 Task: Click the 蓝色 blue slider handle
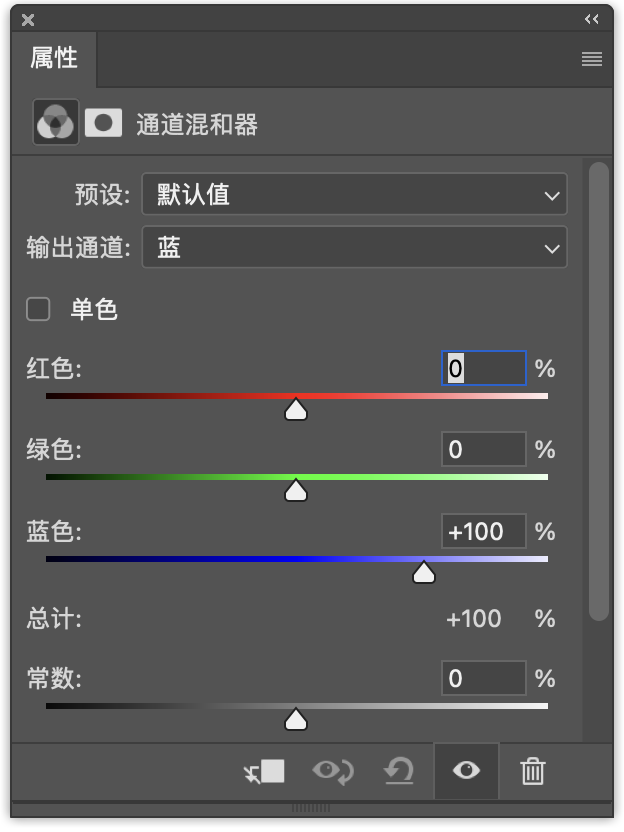[424, 572]
